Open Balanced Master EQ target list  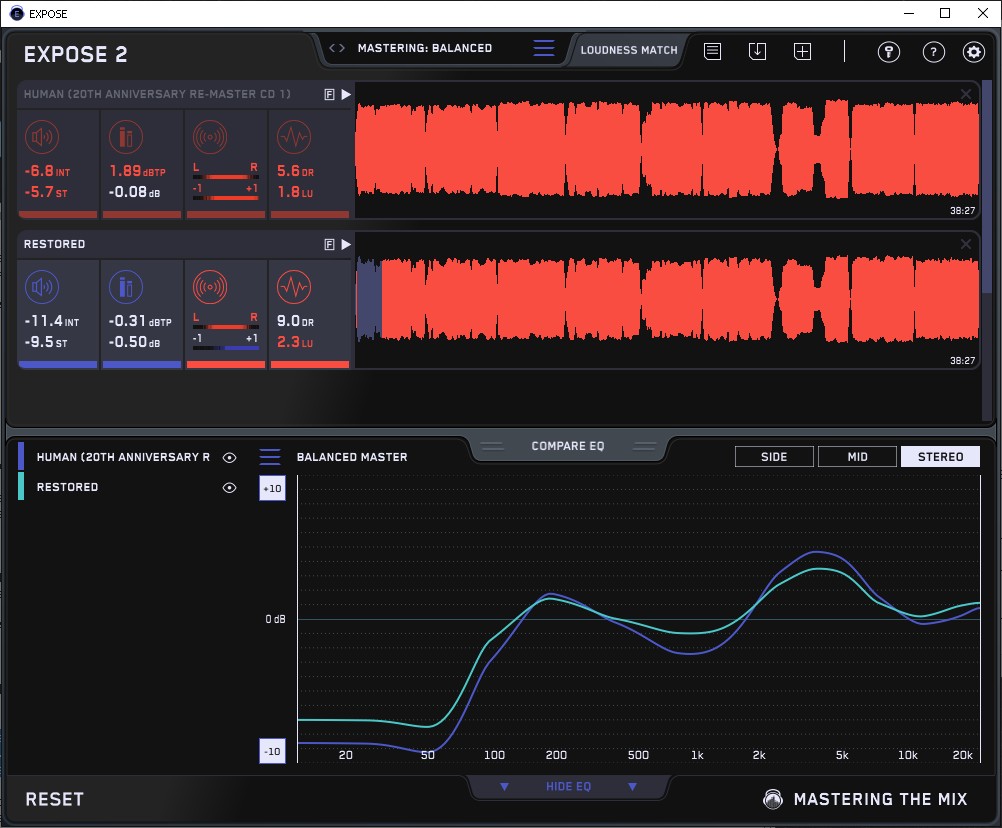270,457
